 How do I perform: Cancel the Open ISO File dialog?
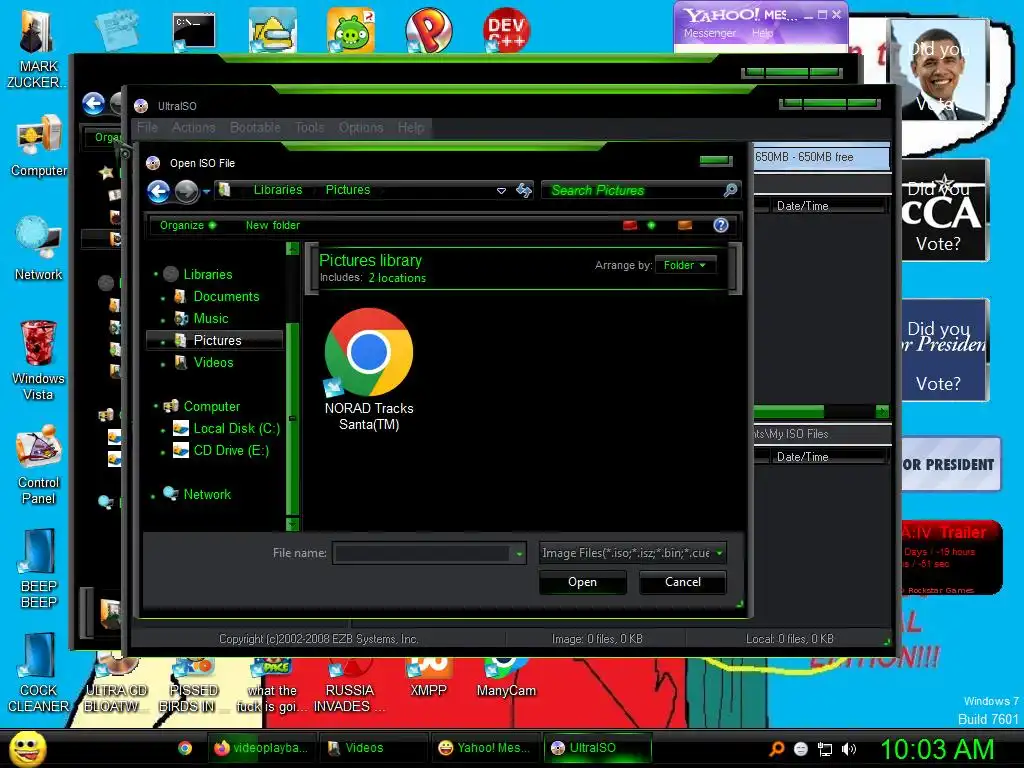click(x=682, y=582)
